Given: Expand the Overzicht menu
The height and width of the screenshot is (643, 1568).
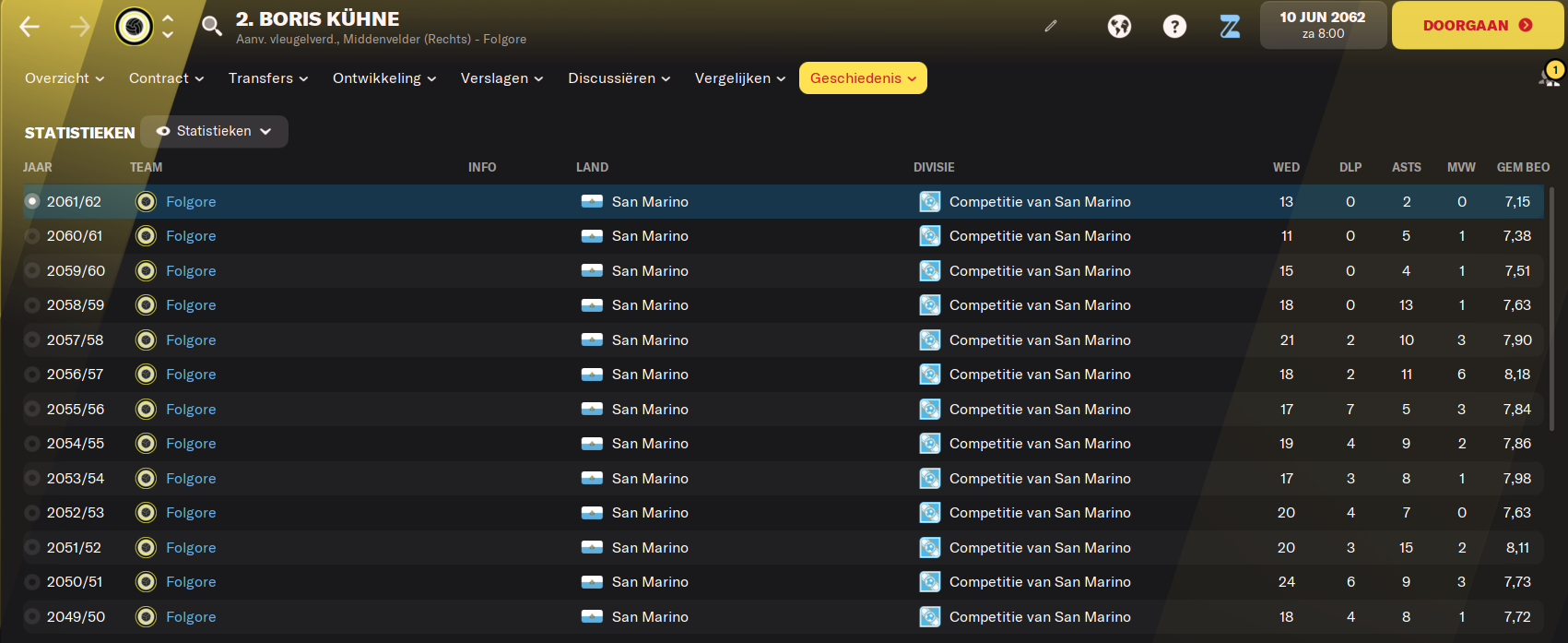Looking at the screenshot, I should click(65, 78).
